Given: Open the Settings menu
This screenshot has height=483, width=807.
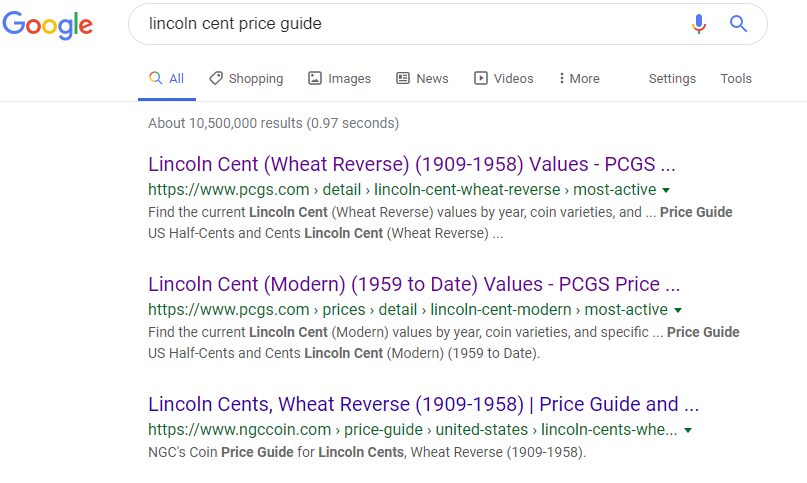Looking at the screenshot, I should coord(672,78).
